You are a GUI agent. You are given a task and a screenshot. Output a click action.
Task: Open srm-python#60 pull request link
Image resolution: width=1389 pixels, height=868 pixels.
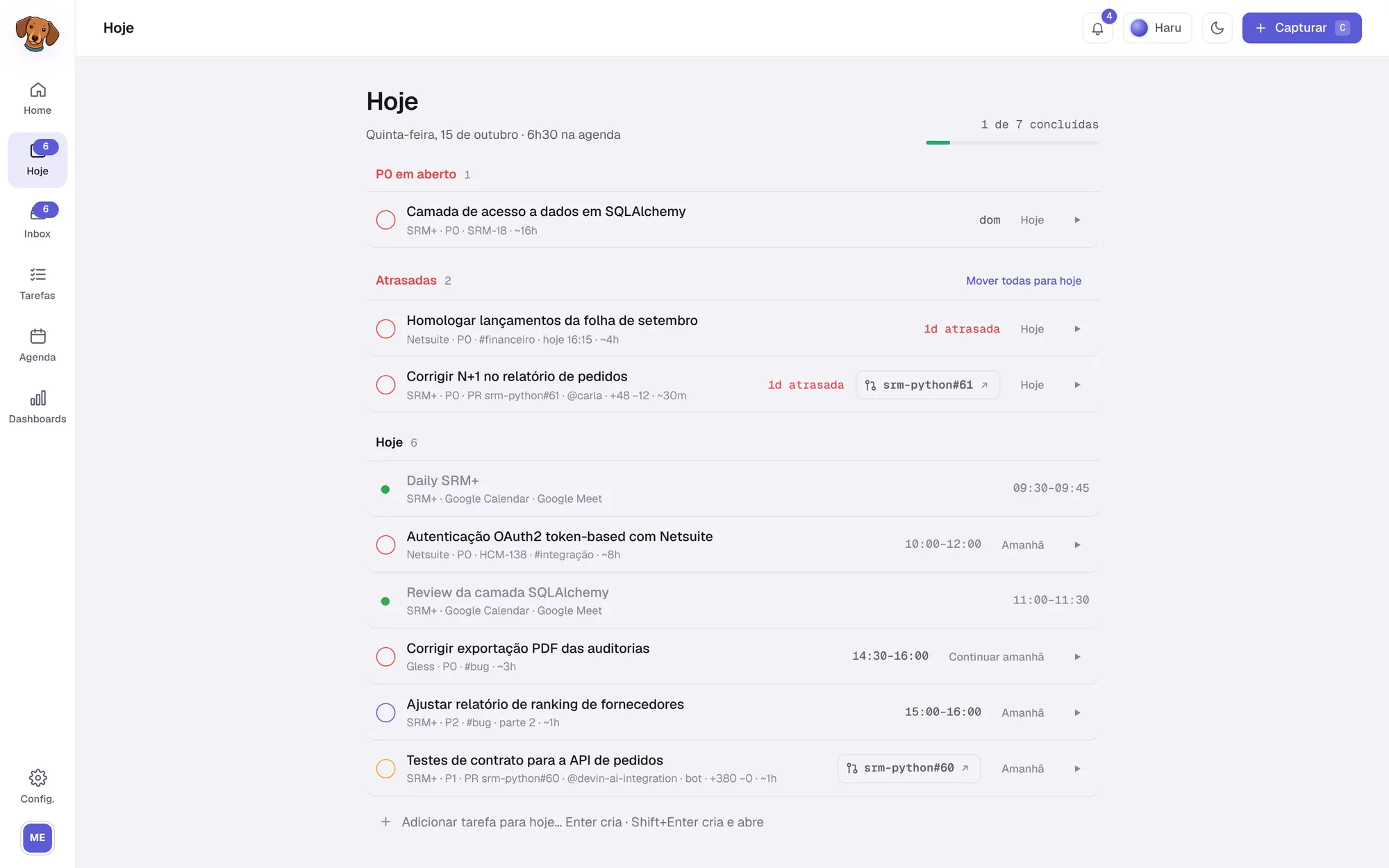coord(908,768)
